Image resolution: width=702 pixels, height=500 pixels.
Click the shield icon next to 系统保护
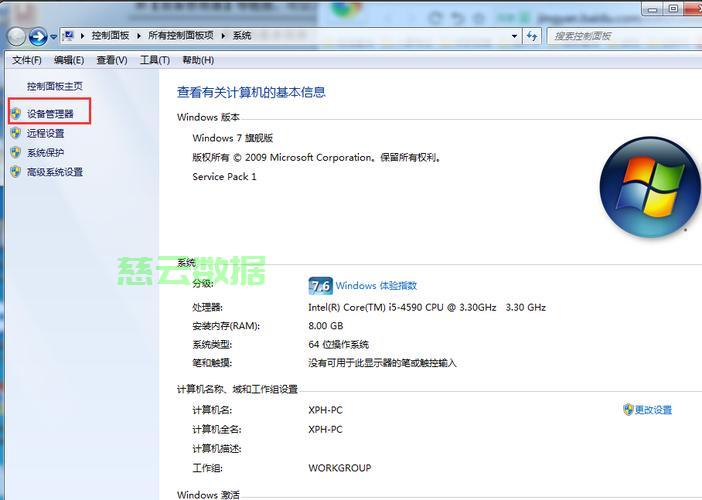pyautogui.click(x=15, y=152)
